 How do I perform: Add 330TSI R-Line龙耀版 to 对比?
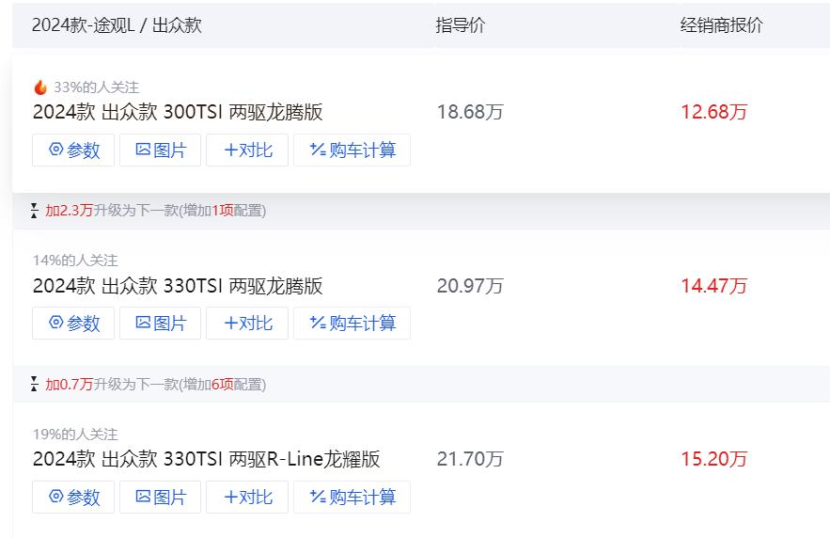pos(247,497)
